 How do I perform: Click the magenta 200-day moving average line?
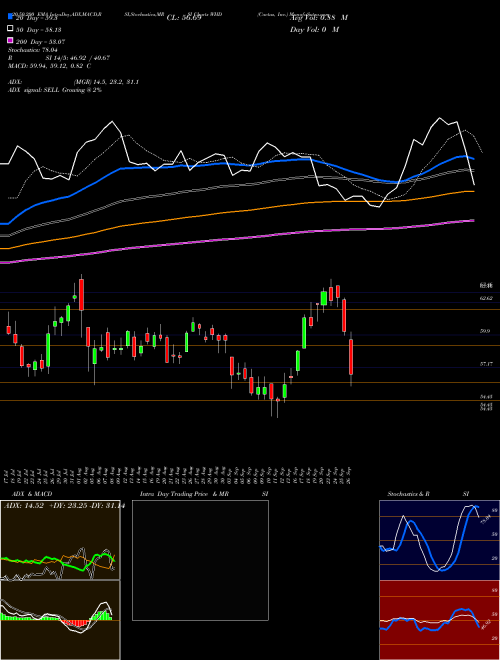(236, 238)
